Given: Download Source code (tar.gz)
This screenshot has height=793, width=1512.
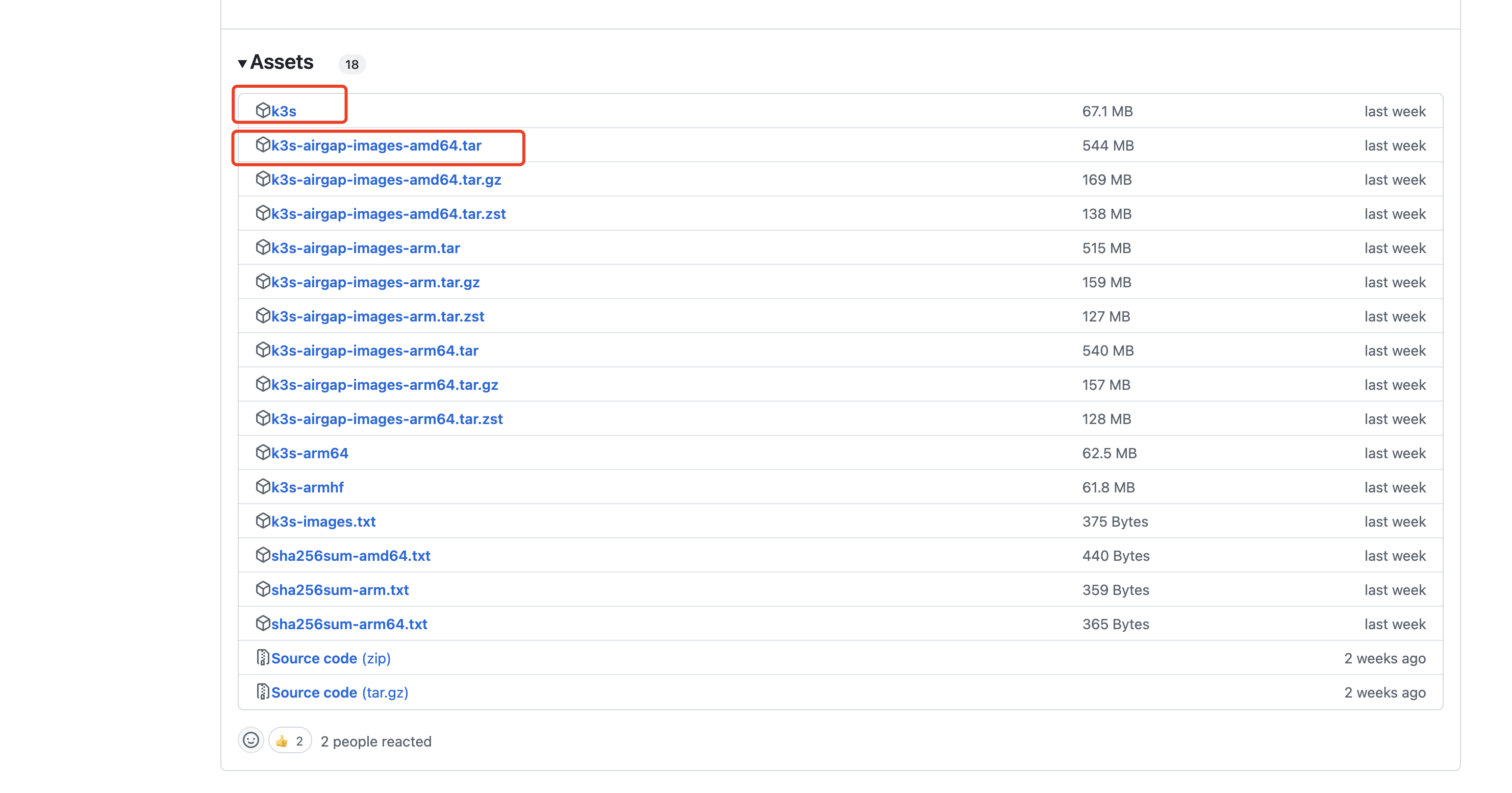Looking at the screenshot, I should (340, 692).
